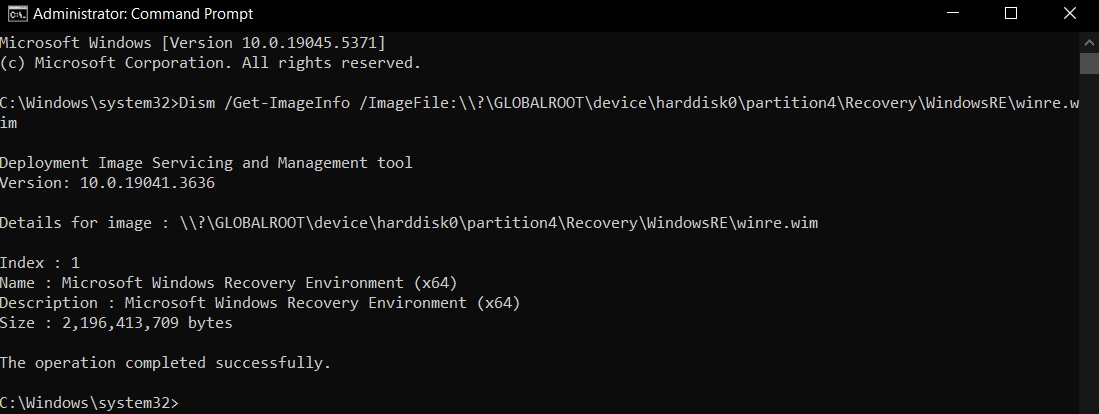Click the 'Details for image' output line
The height and width of the screenshot is (414, 1099).
tap(409, 223)
